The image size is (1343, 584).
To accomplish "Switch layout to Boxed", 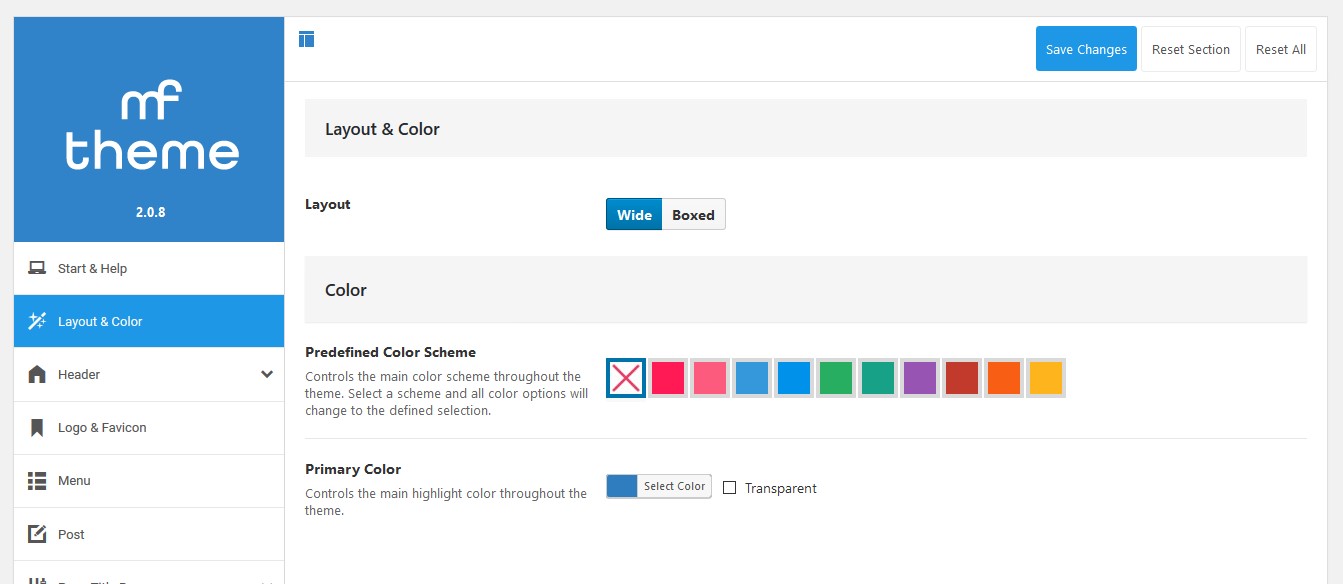I will (x=693, y=215).
